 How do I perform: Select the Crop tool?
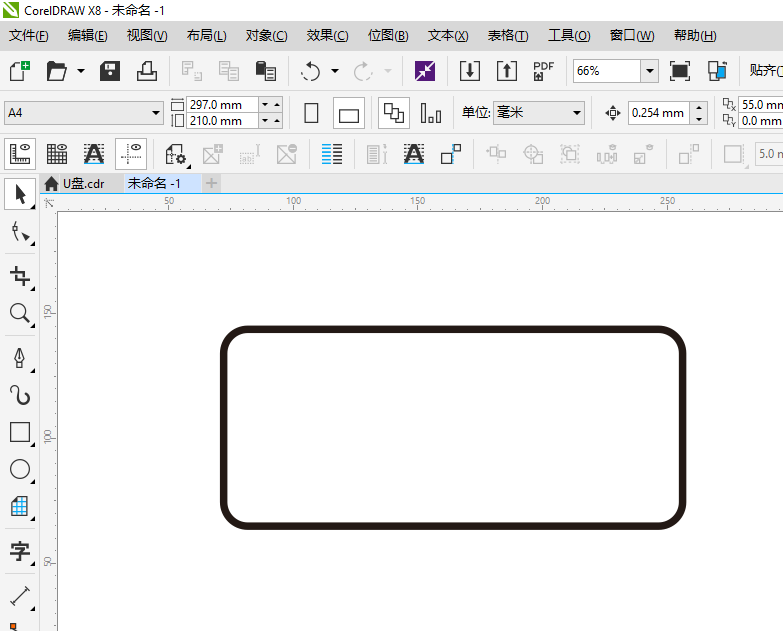(x=20, y=276)
